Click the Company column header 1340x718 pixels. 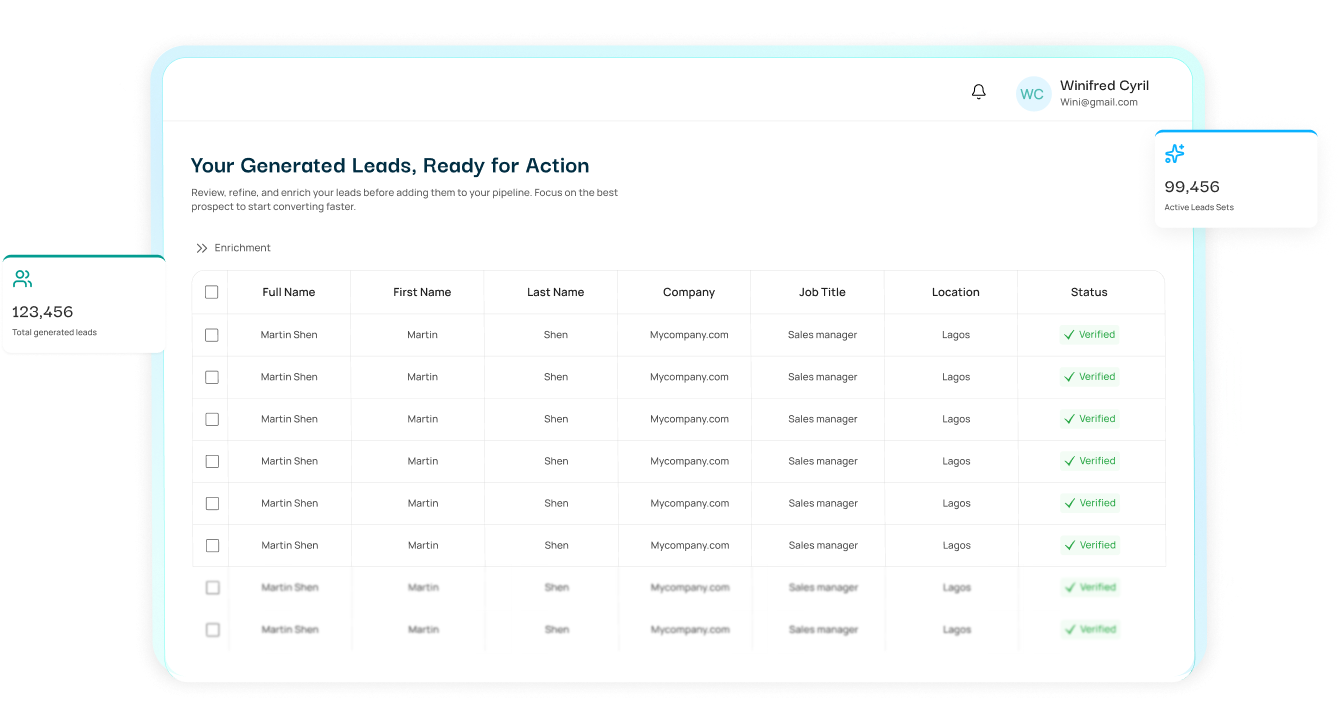(689, 292)
